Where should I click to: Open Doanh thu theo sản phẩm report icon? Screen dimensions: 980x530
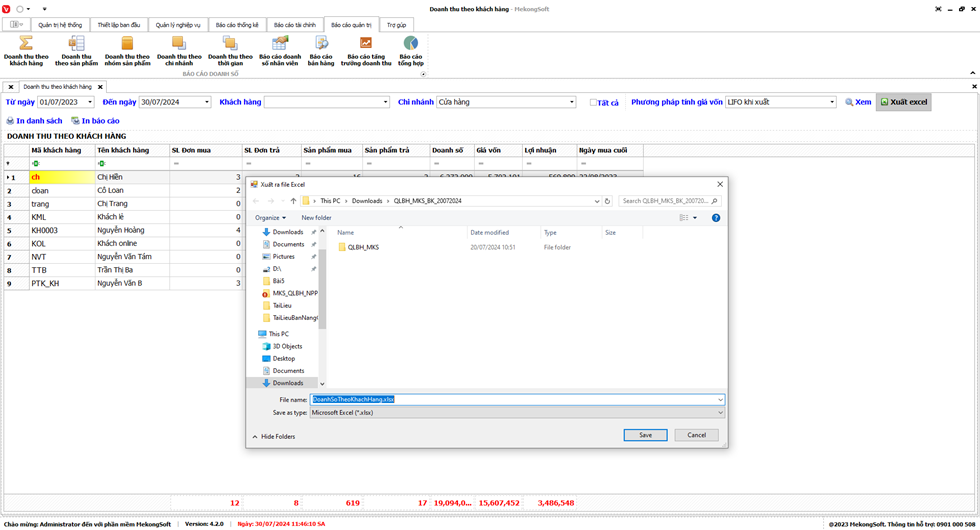click(76, 43)
